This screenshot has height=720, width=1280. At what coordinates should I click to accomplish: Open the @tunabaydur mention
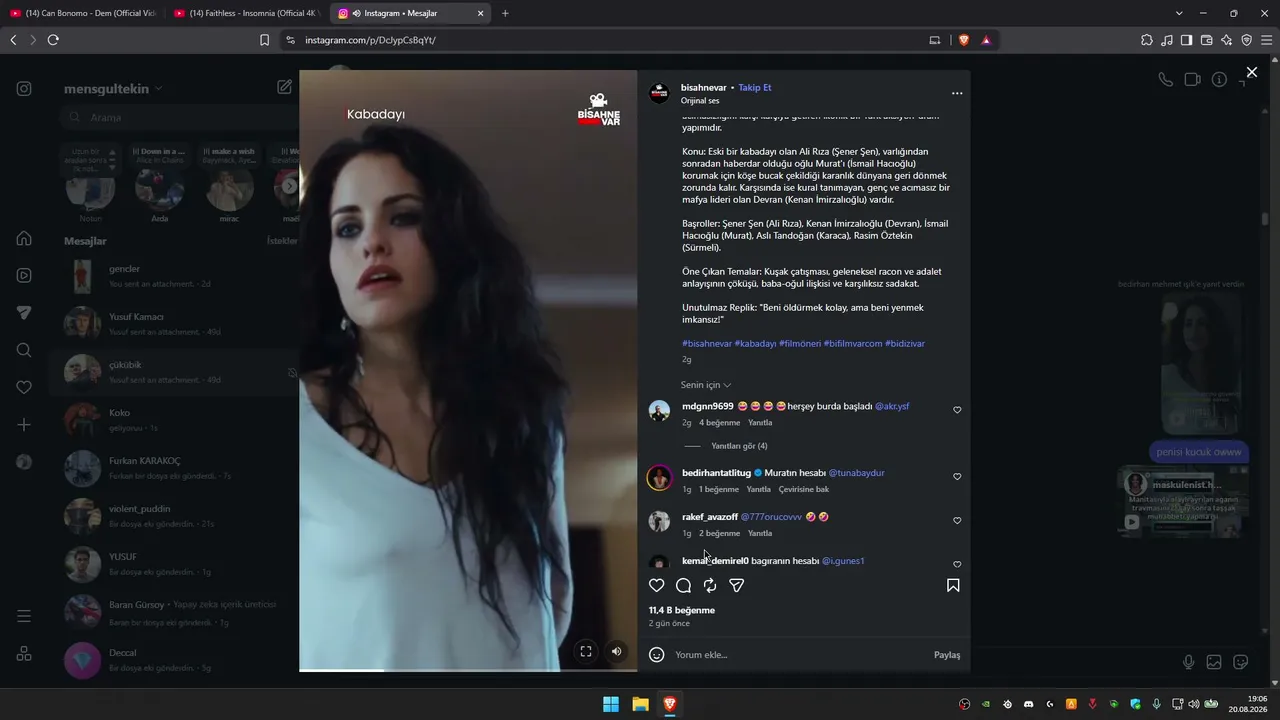coord(857,473)
